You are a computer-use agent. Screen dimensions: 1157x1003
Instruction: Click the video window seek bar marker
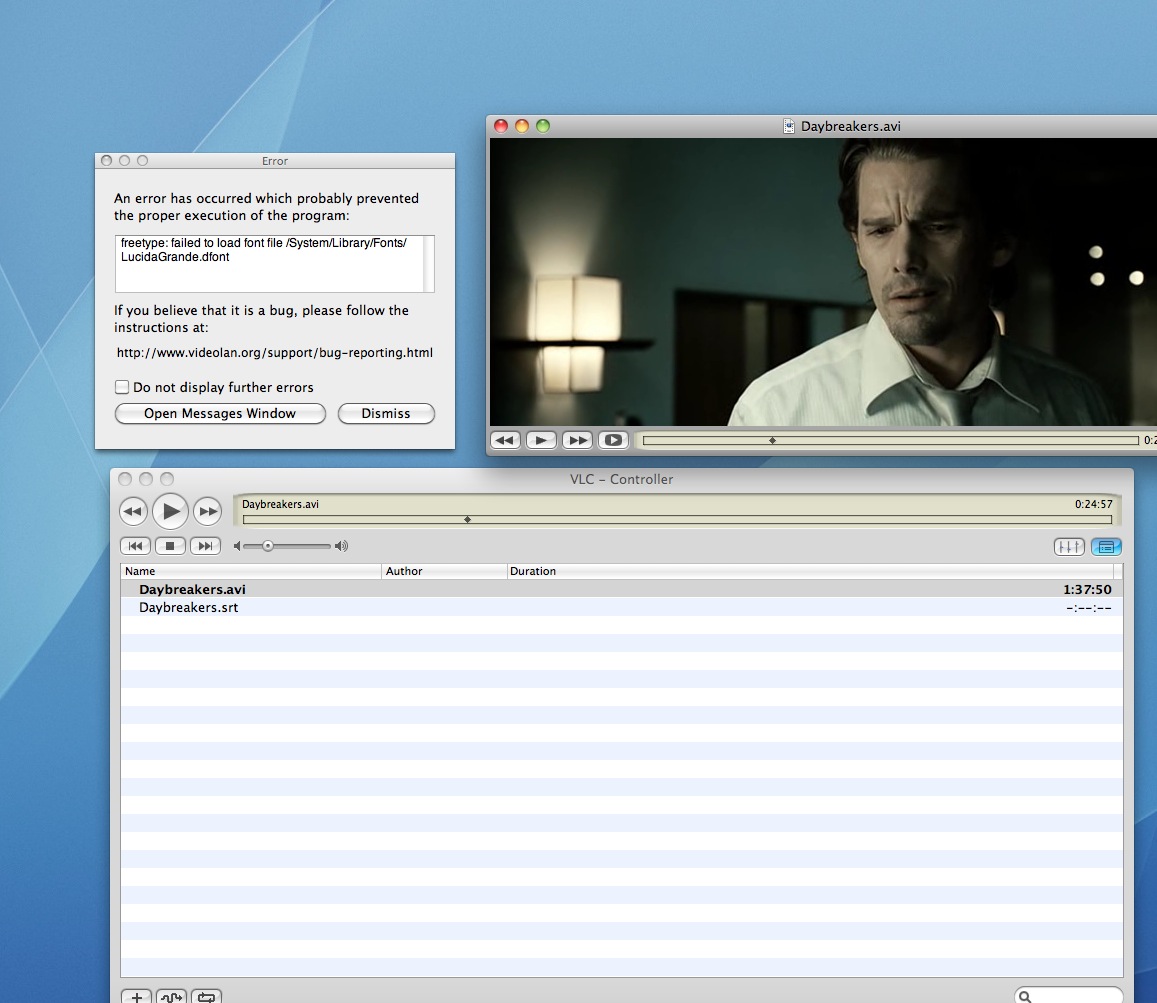coord(773,441)
